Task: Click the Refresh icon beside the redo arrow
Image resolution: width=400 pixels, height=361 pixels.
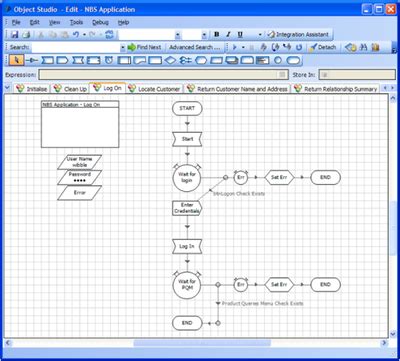Action: [x=109, y=35]
